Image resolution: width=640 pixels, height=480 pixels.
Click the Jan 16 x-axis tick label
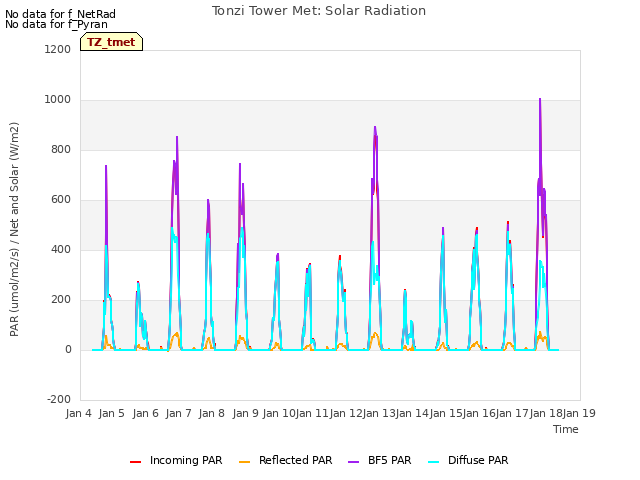point(479,413)
